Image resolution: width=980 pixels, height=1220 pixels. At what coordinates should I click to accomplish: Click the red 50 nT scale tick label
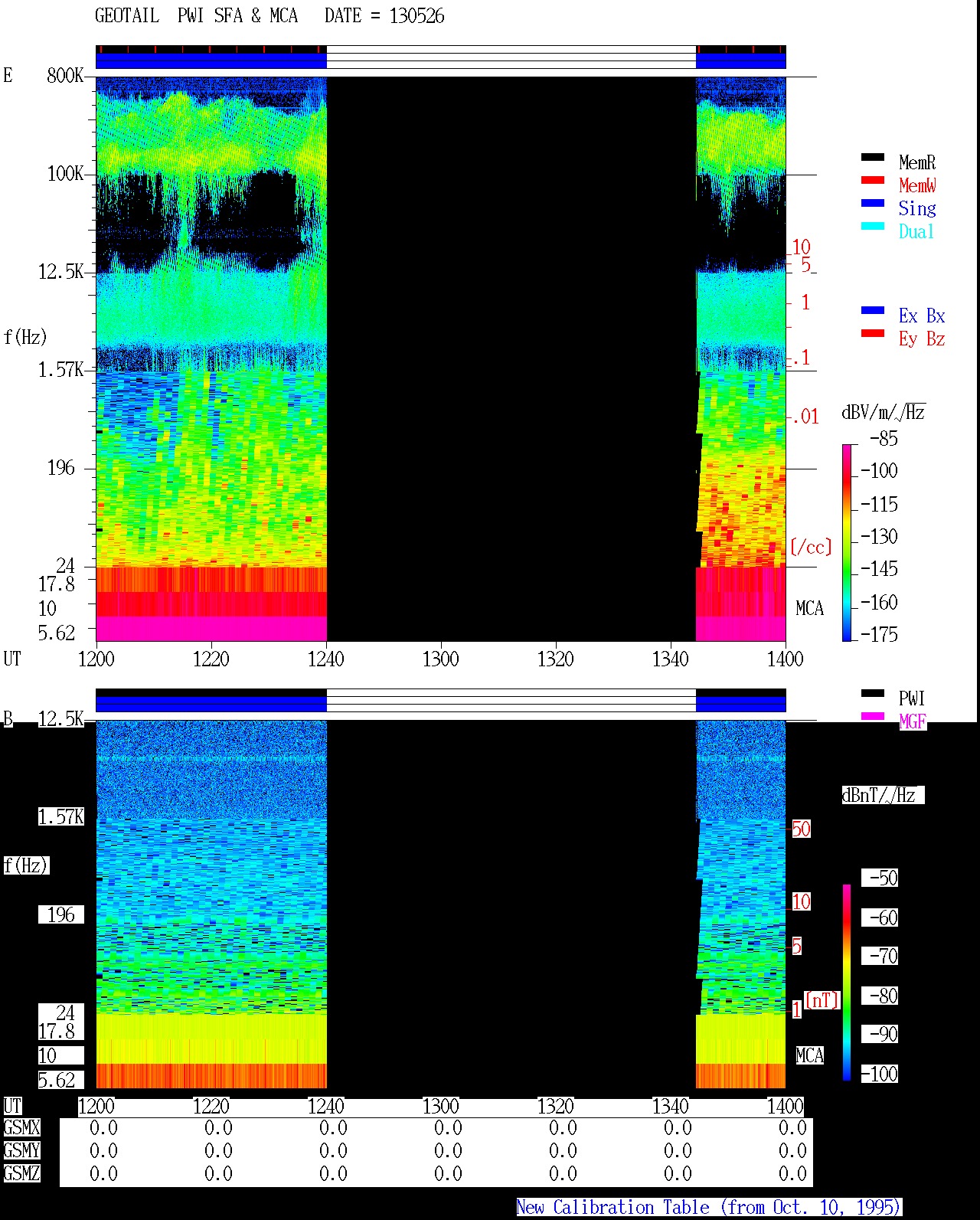click(x=801, y=829)
